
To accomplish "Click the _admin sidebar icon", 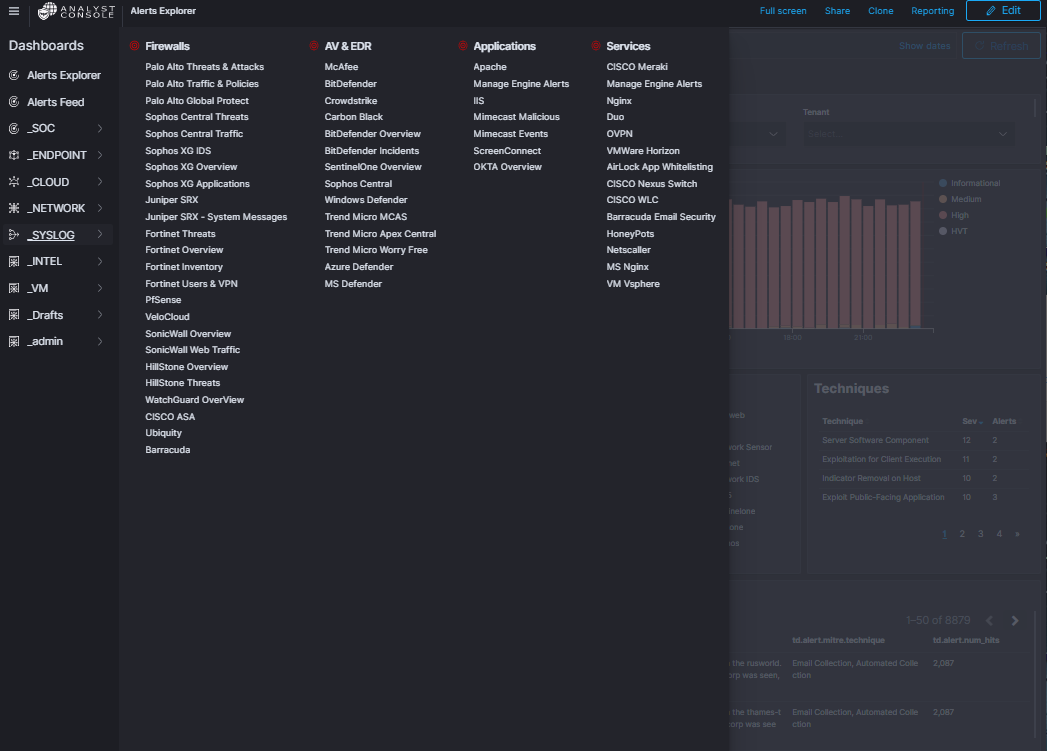I will (x=13, y=342).
